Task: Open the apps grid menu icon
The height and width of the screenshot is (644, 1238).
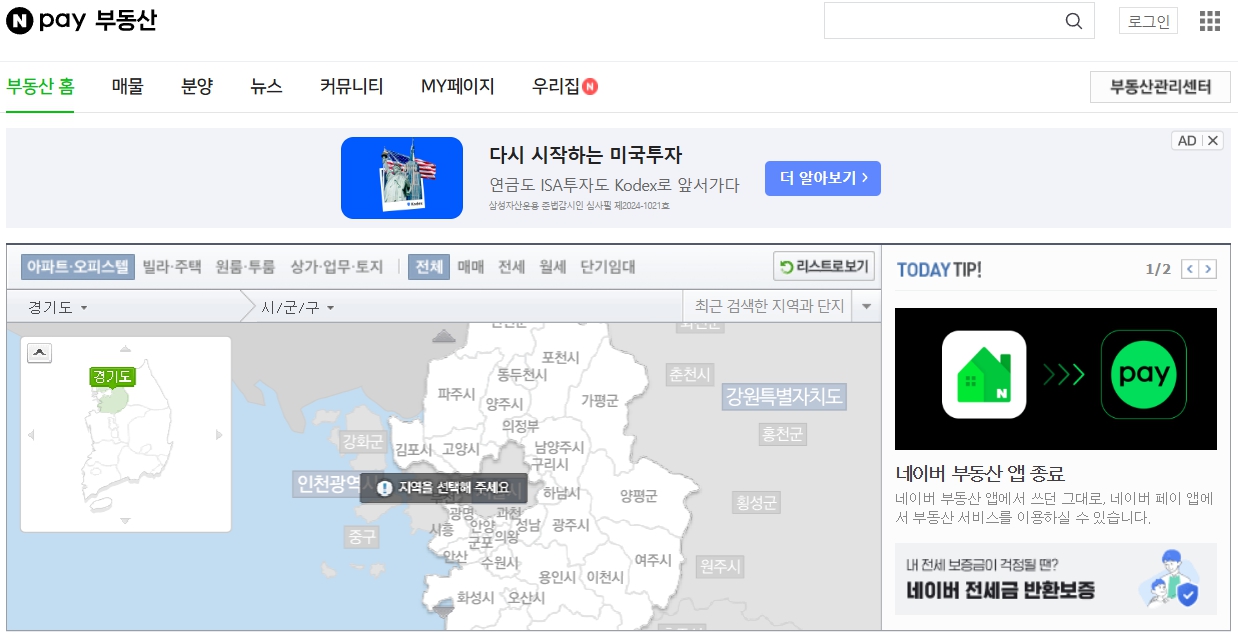Action: pos(1210,21)
